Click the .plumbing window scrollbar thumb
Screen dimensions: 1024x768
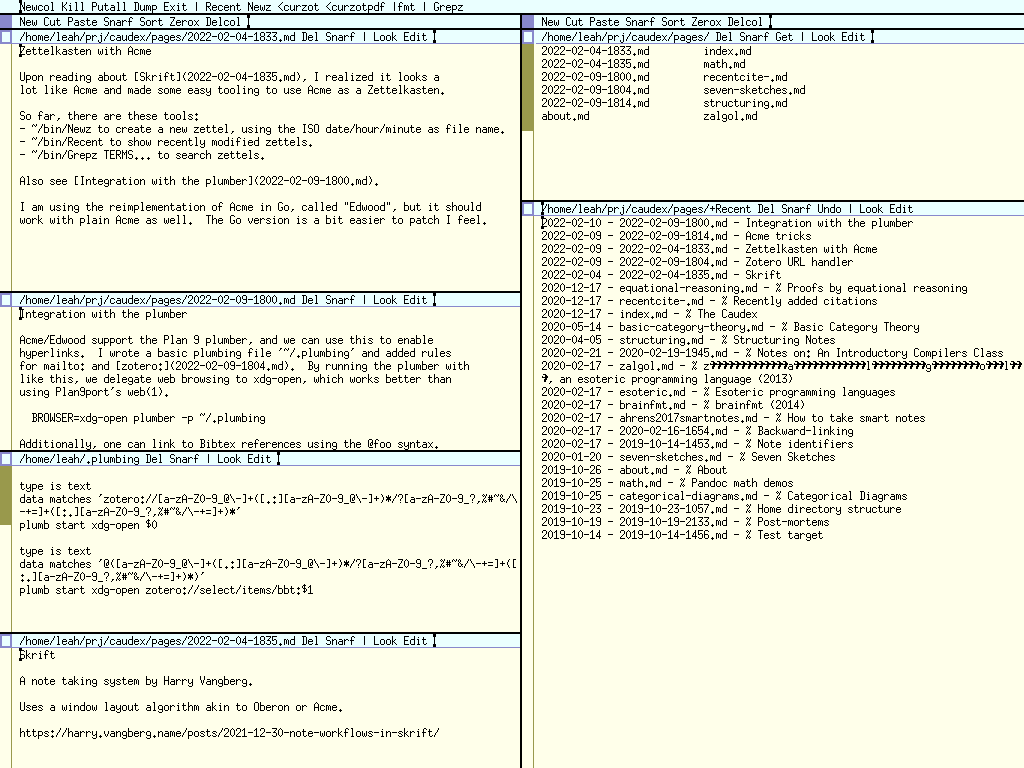[6, 496]
